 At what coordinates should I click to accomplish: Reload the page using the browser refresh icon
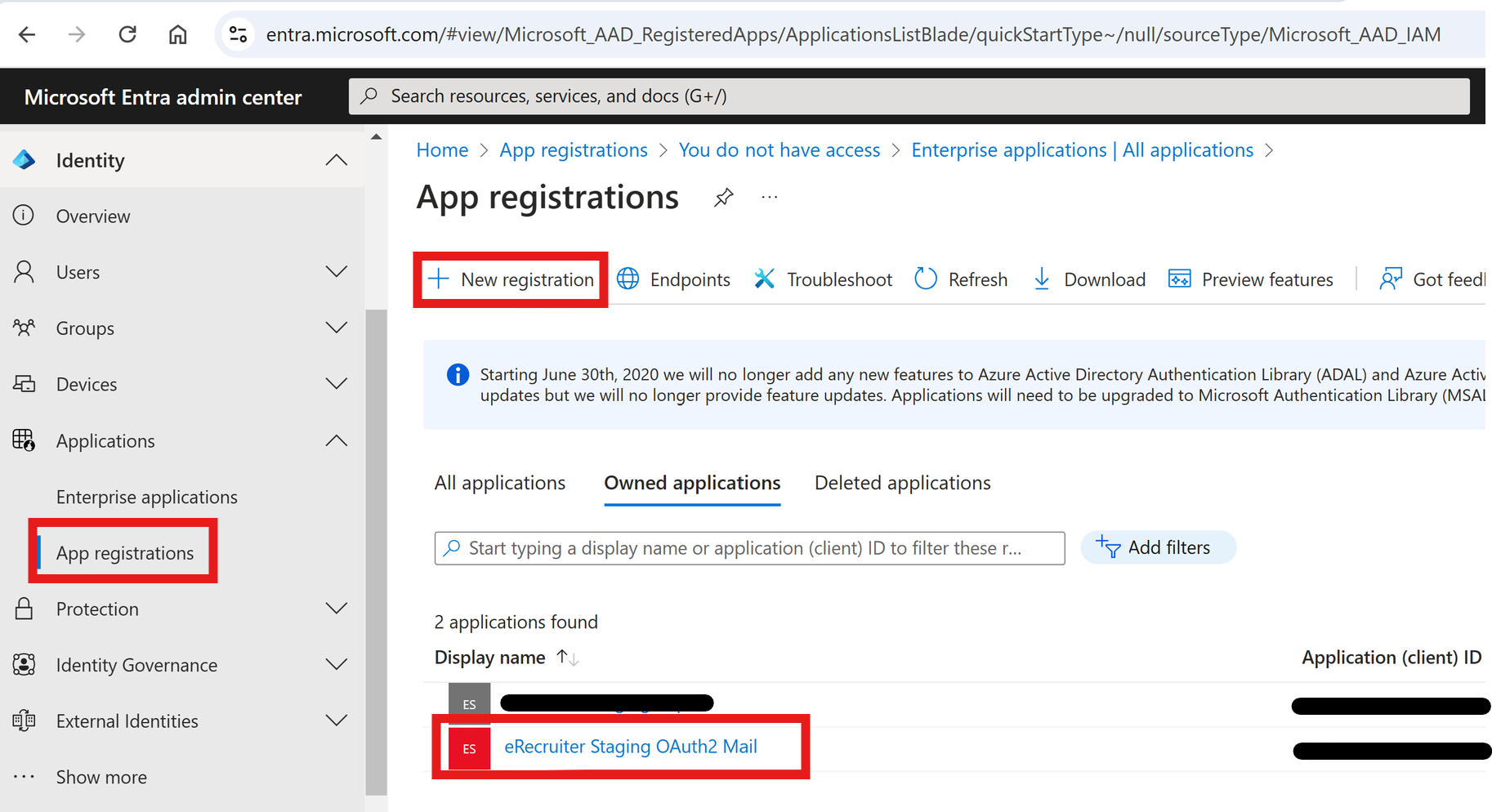(127, 34)
